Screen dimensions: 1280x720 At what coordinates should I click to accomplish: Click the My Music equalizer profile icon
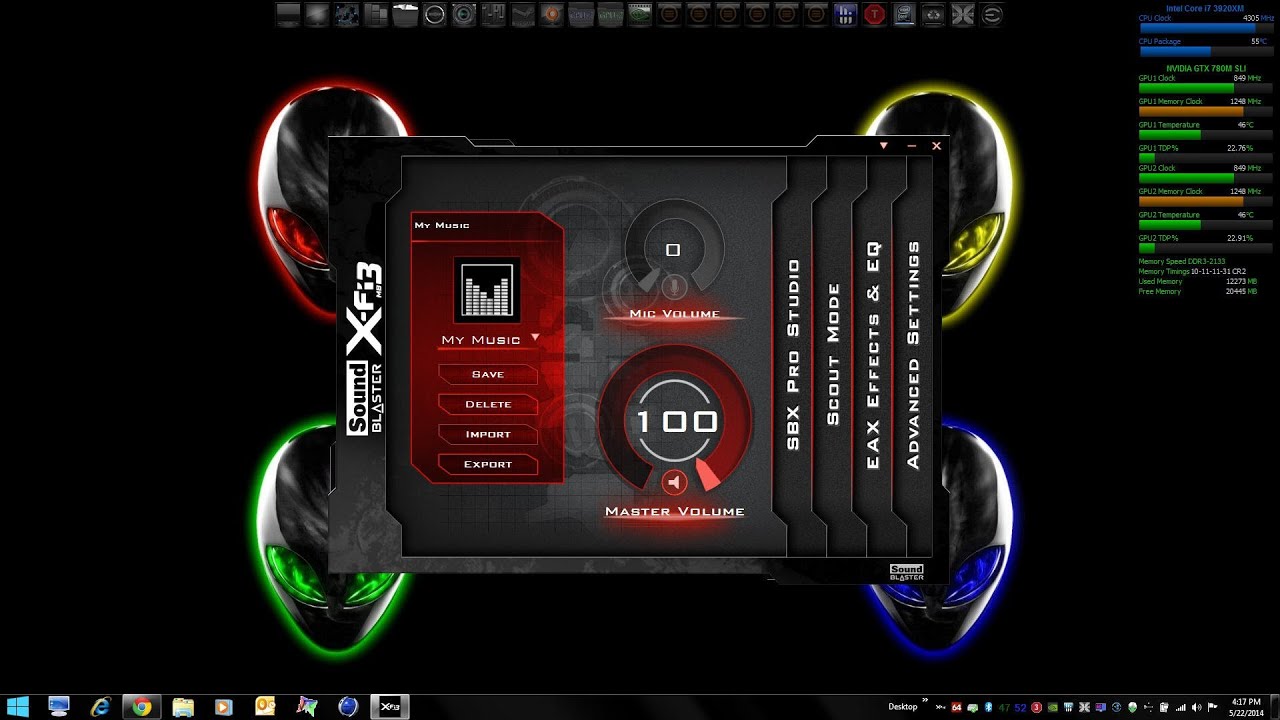(486, 289)
